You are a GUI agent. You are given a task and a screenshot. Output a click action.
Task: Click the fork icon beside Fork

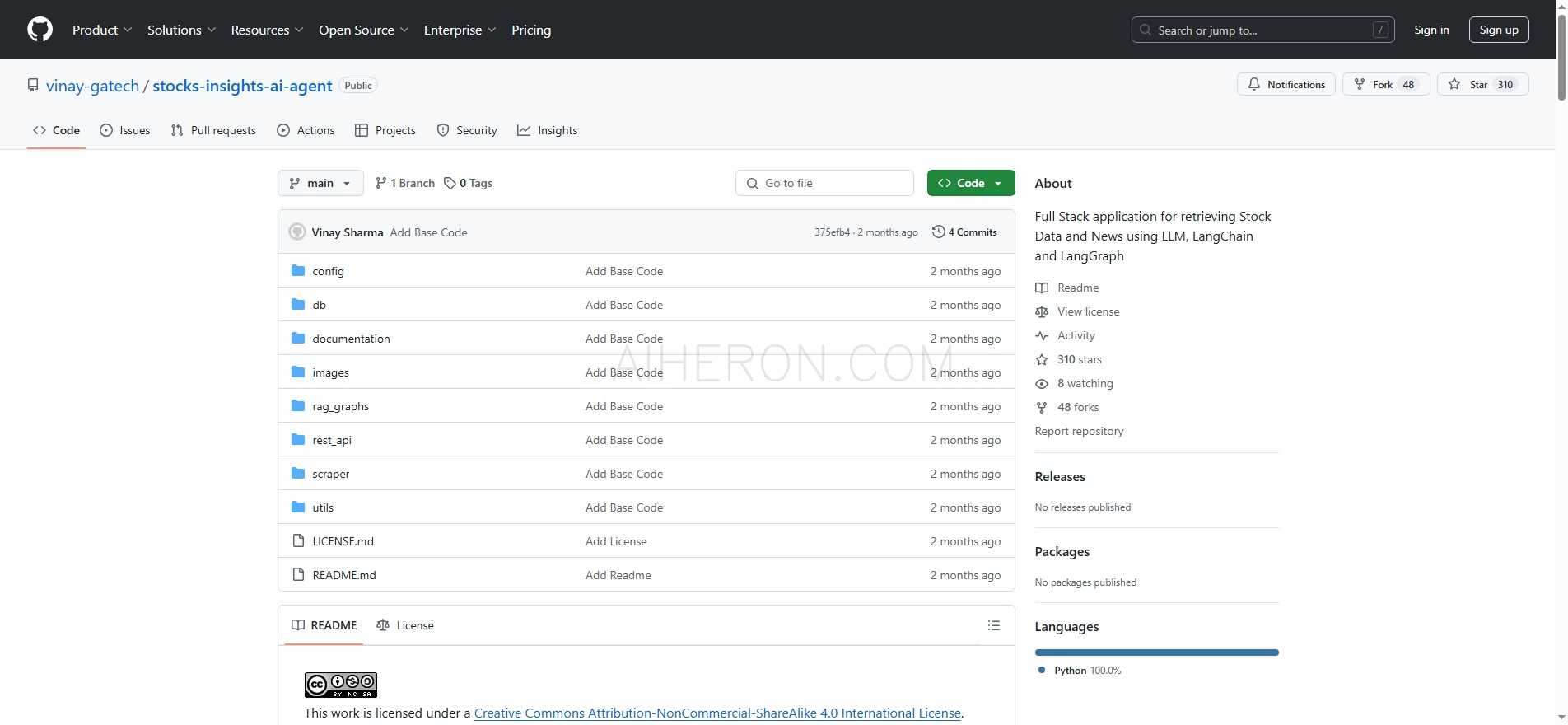coord(1360,84)
